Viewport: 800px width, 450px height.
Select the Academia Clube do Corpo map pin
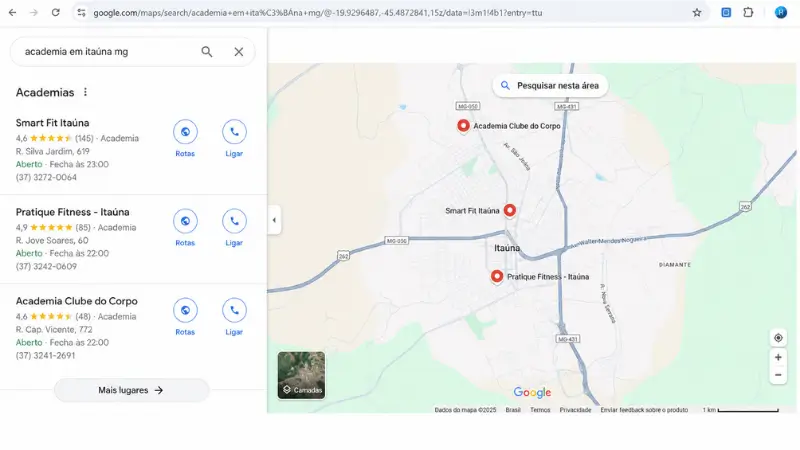(x=463, y=126)
